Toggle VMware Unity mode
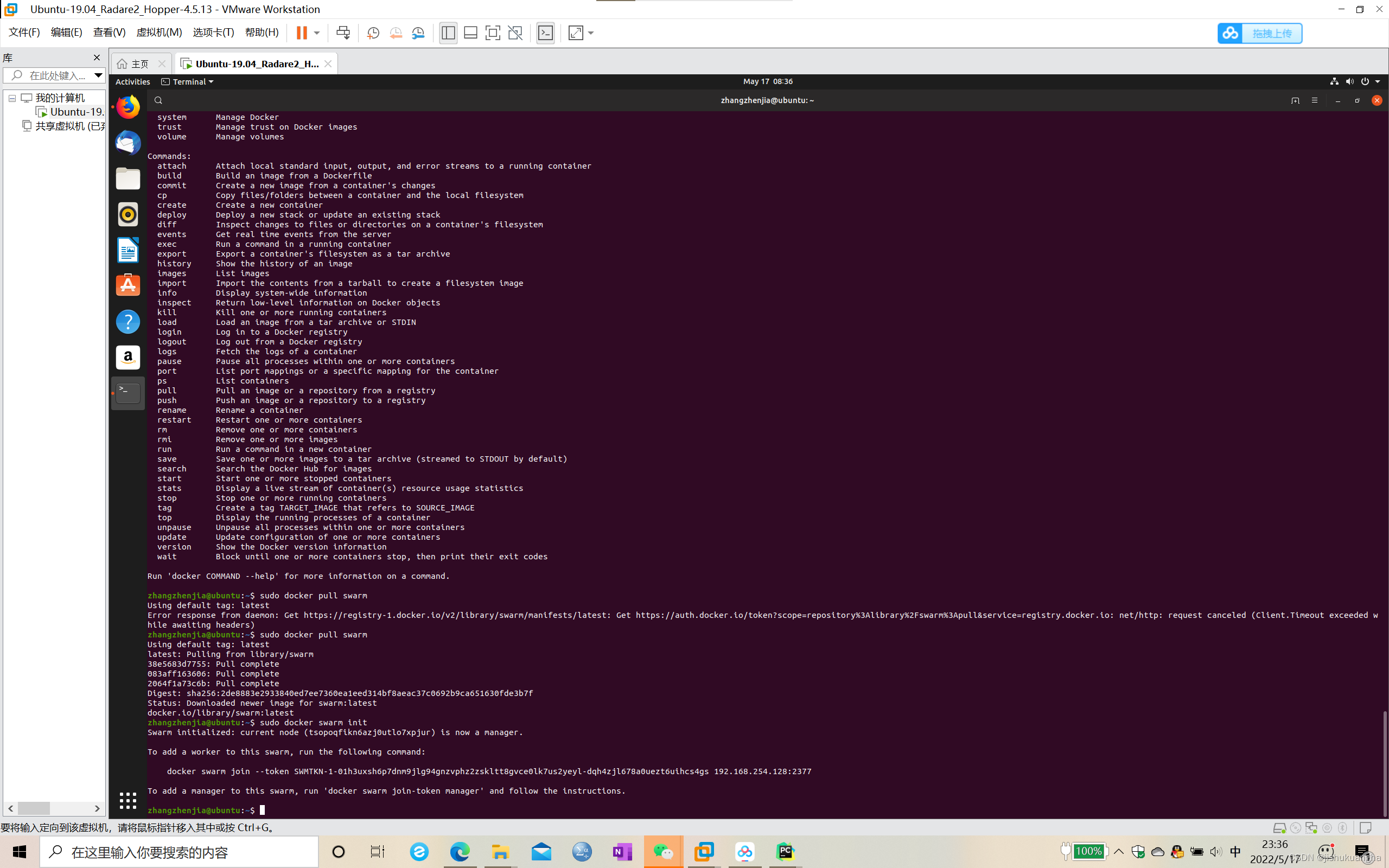The height and width of the screenshot is (868, 1389). (515, 33)
